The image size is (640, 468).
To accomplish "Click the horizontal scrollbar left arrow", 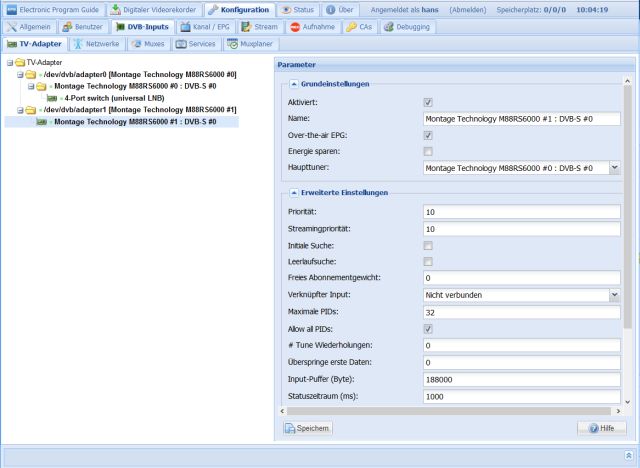I will pyautogui.click(x=282, y=411).
